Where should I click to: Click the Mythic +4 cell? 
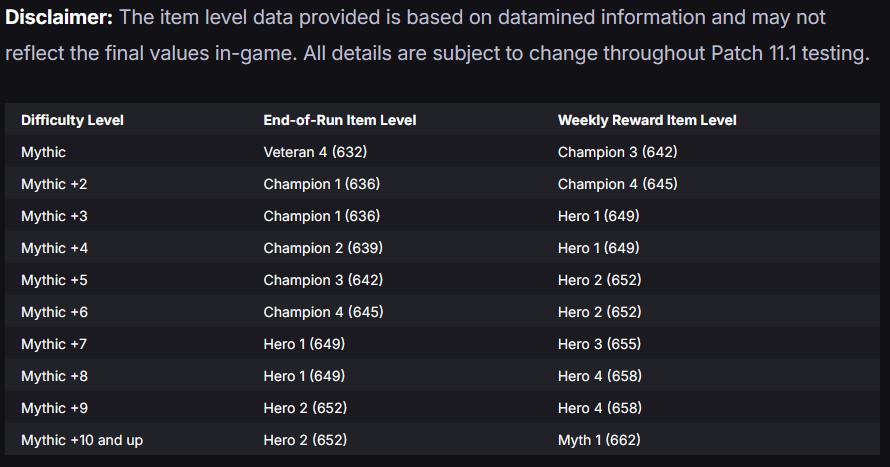click(x=54, y=249)
